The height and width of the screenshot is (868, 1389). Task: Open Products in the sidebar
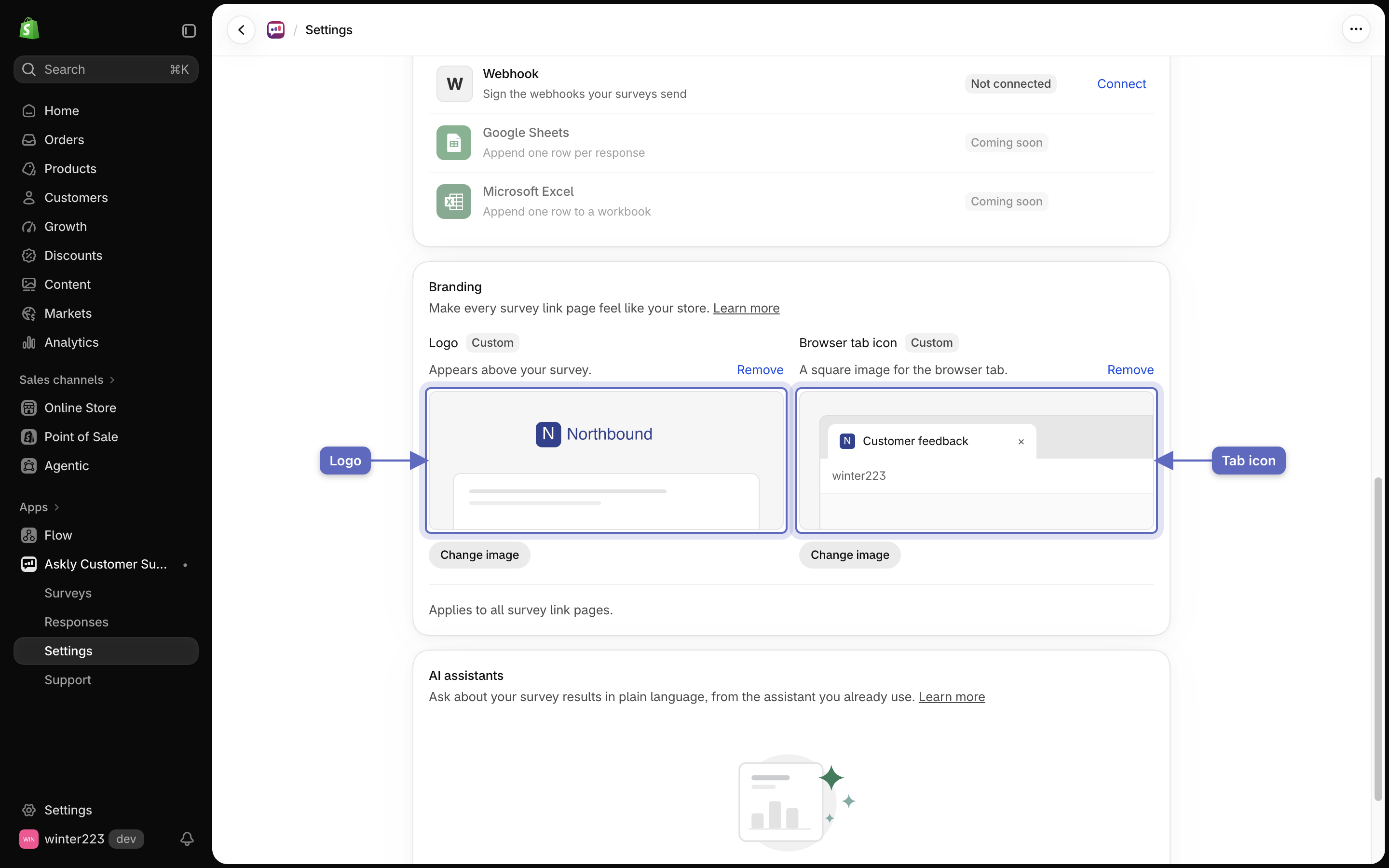[106, 169]
